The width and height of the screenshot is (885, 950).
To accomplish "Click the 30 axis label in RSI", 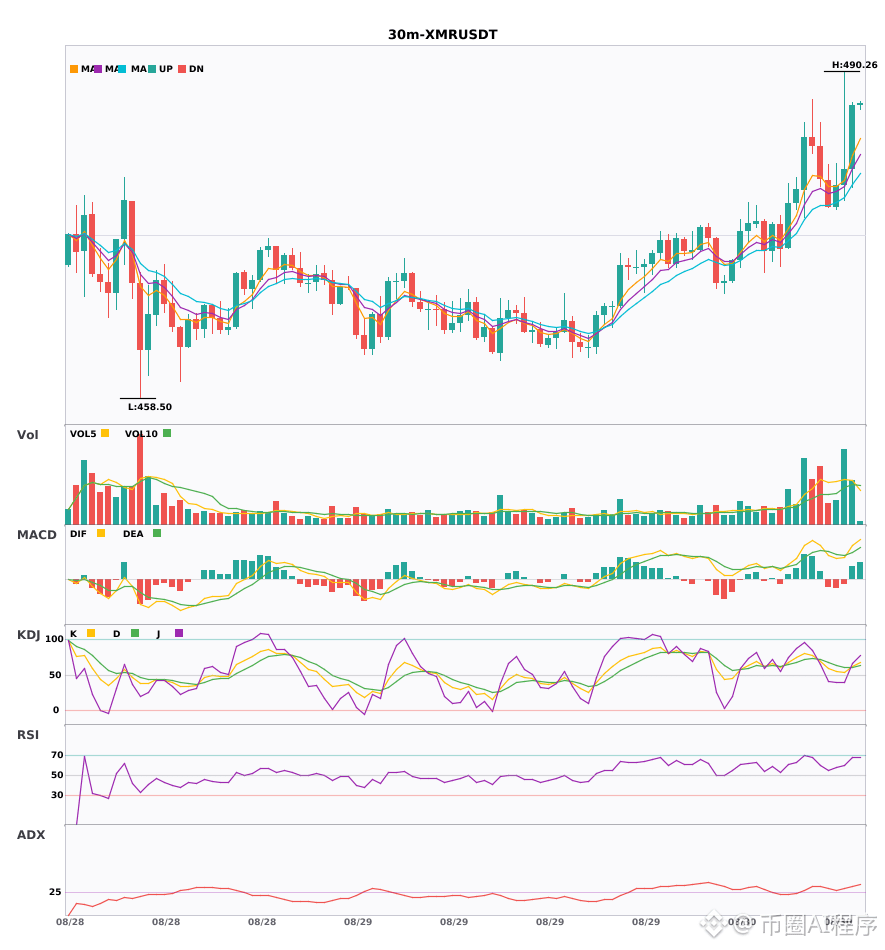I will coord(57,795).
